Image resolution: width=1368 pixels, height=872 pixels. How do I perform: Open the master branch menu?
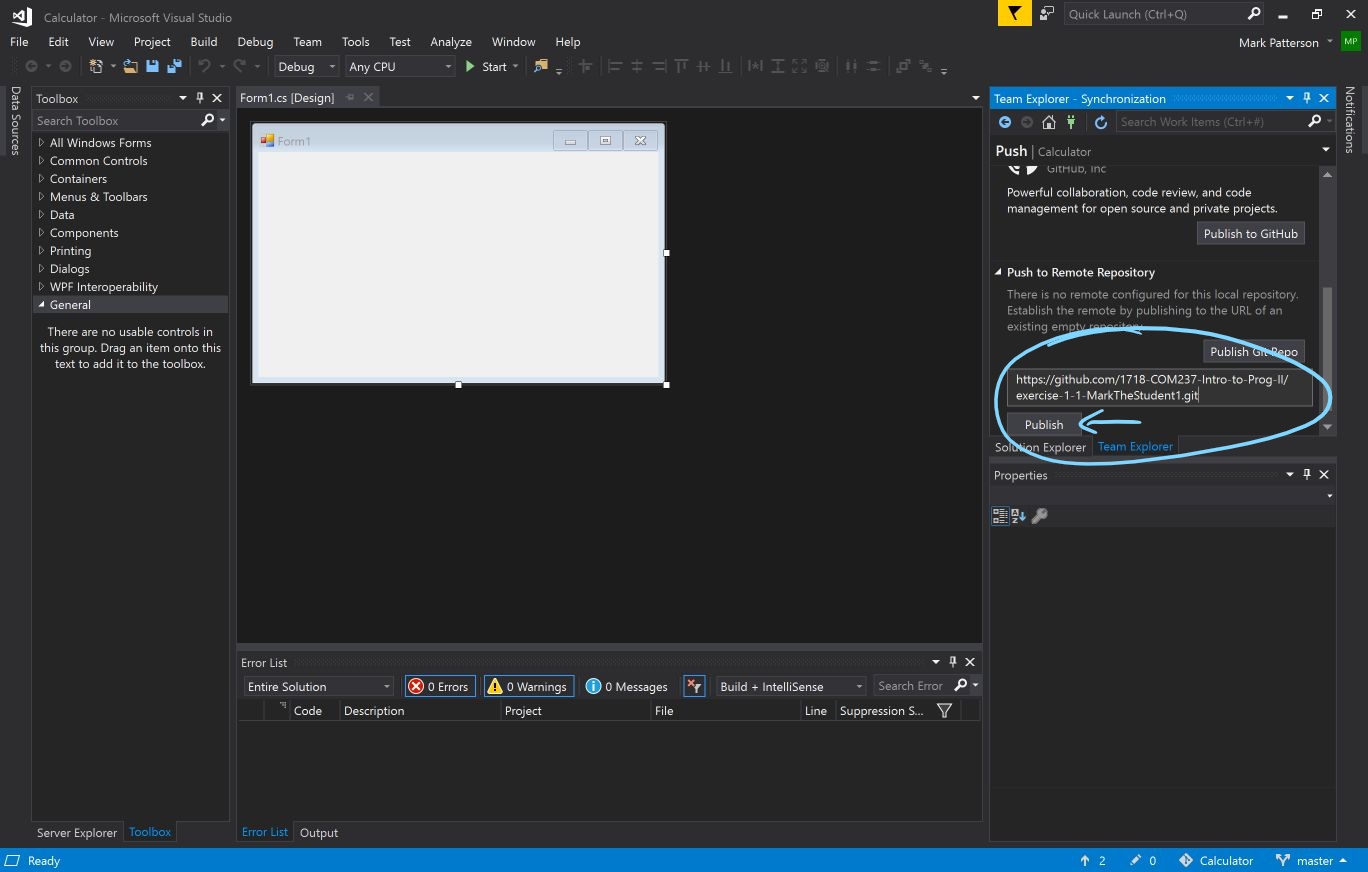point(1310,860)
